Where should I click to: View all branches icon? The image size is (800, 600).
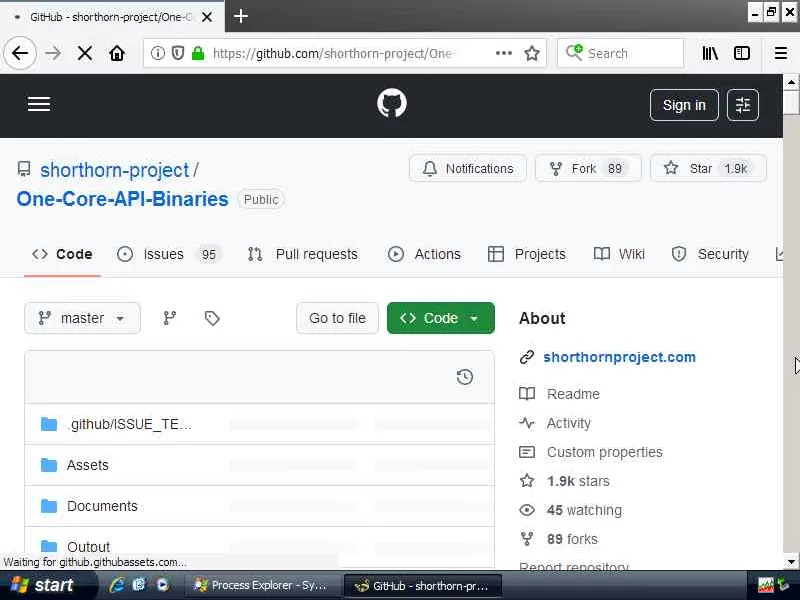[x=169, y=318]
